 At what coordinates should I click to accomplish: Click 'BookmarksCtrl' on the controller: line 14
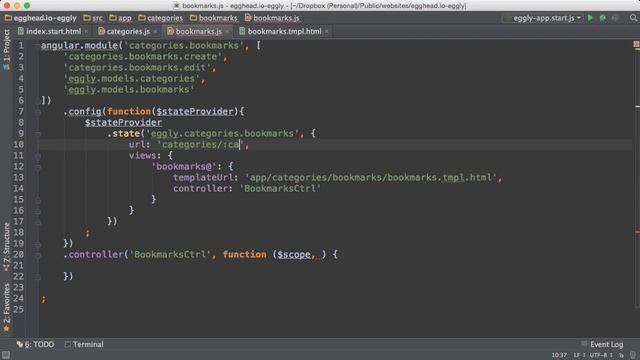pyautogui.click(x=280, y=189)
